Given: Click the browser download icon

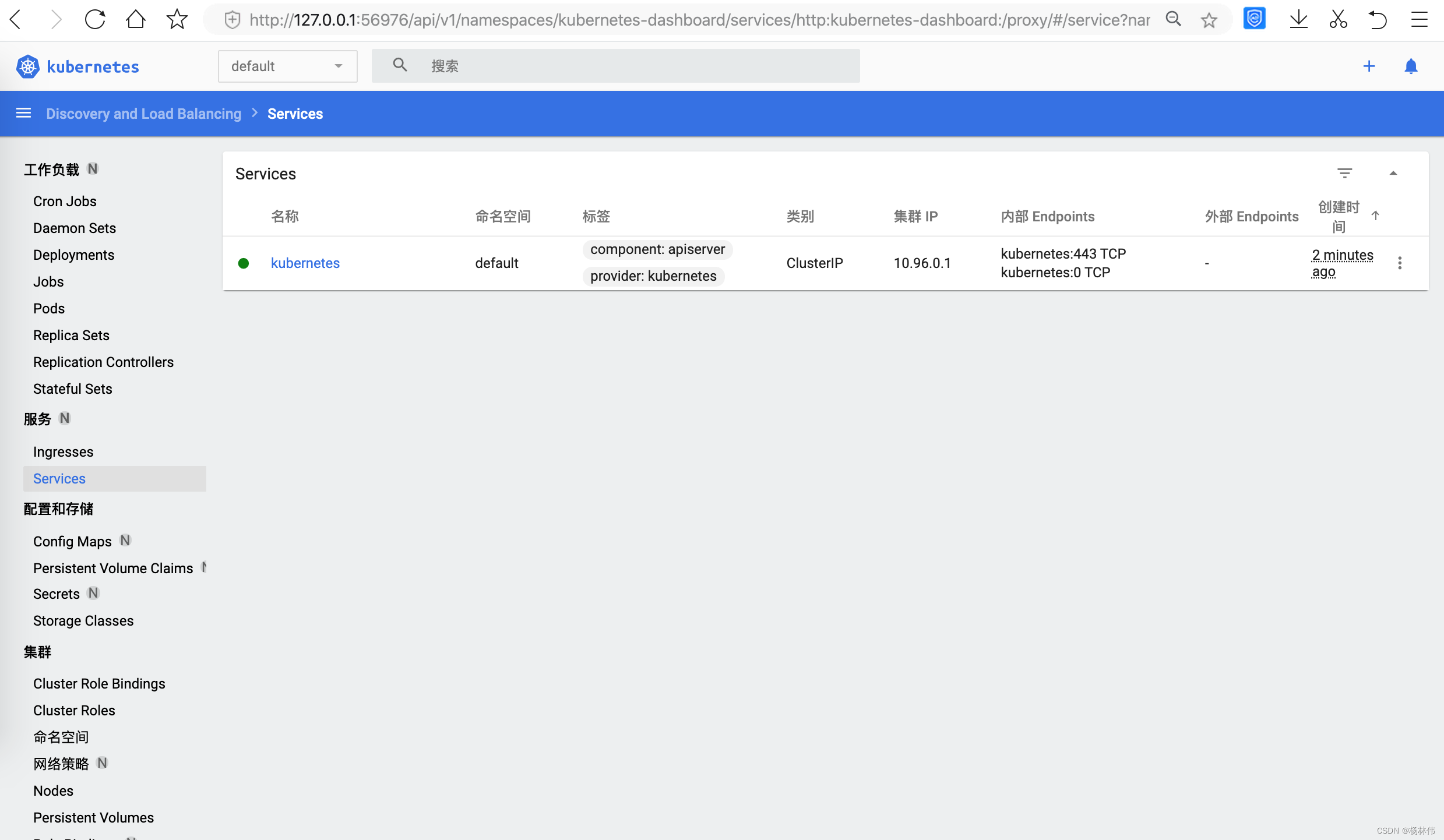Looking at the screenshot, I should click(1298, 20).
